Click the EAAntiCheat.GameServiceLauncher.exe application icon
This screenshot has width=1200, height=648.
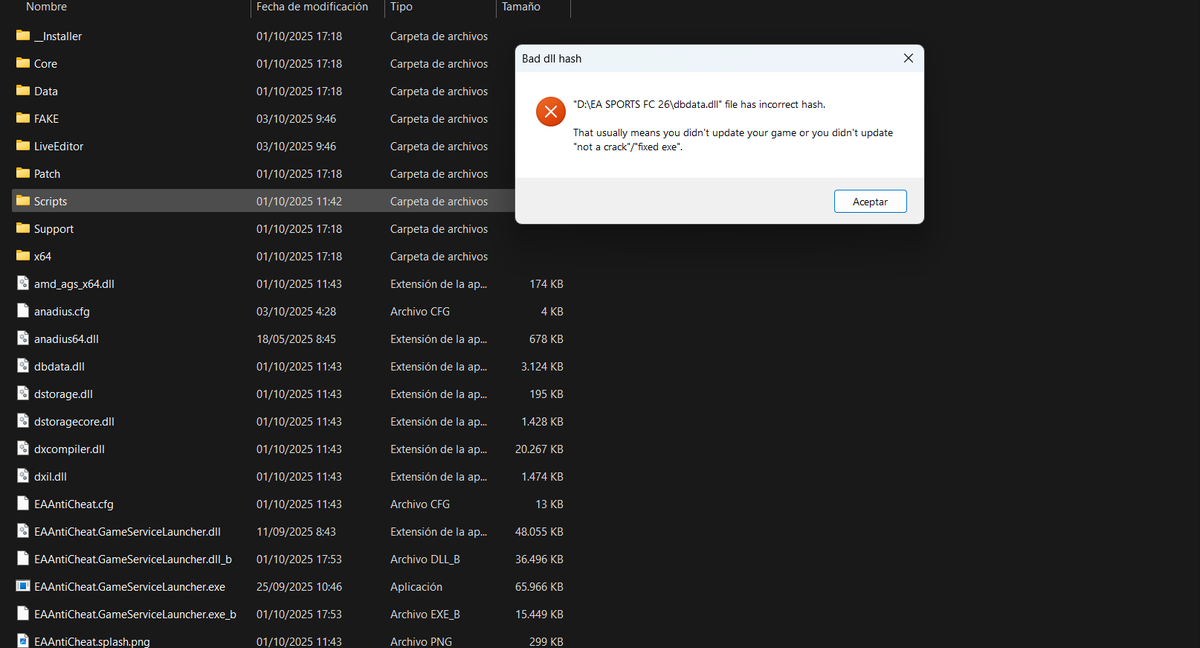[23, 586]
